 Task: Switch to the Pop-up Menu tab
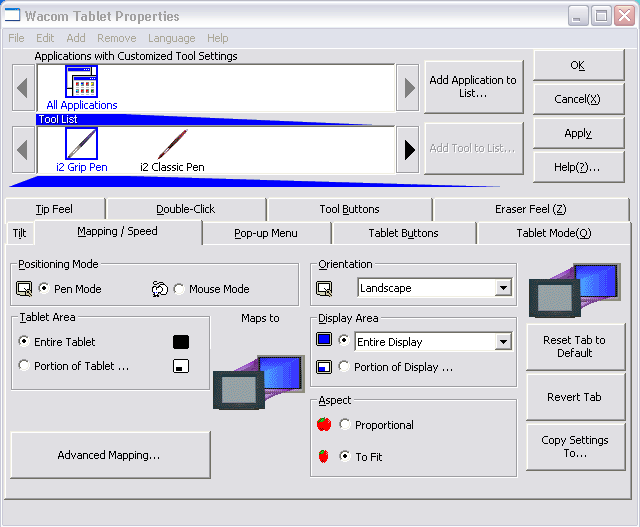pos(266,233)
